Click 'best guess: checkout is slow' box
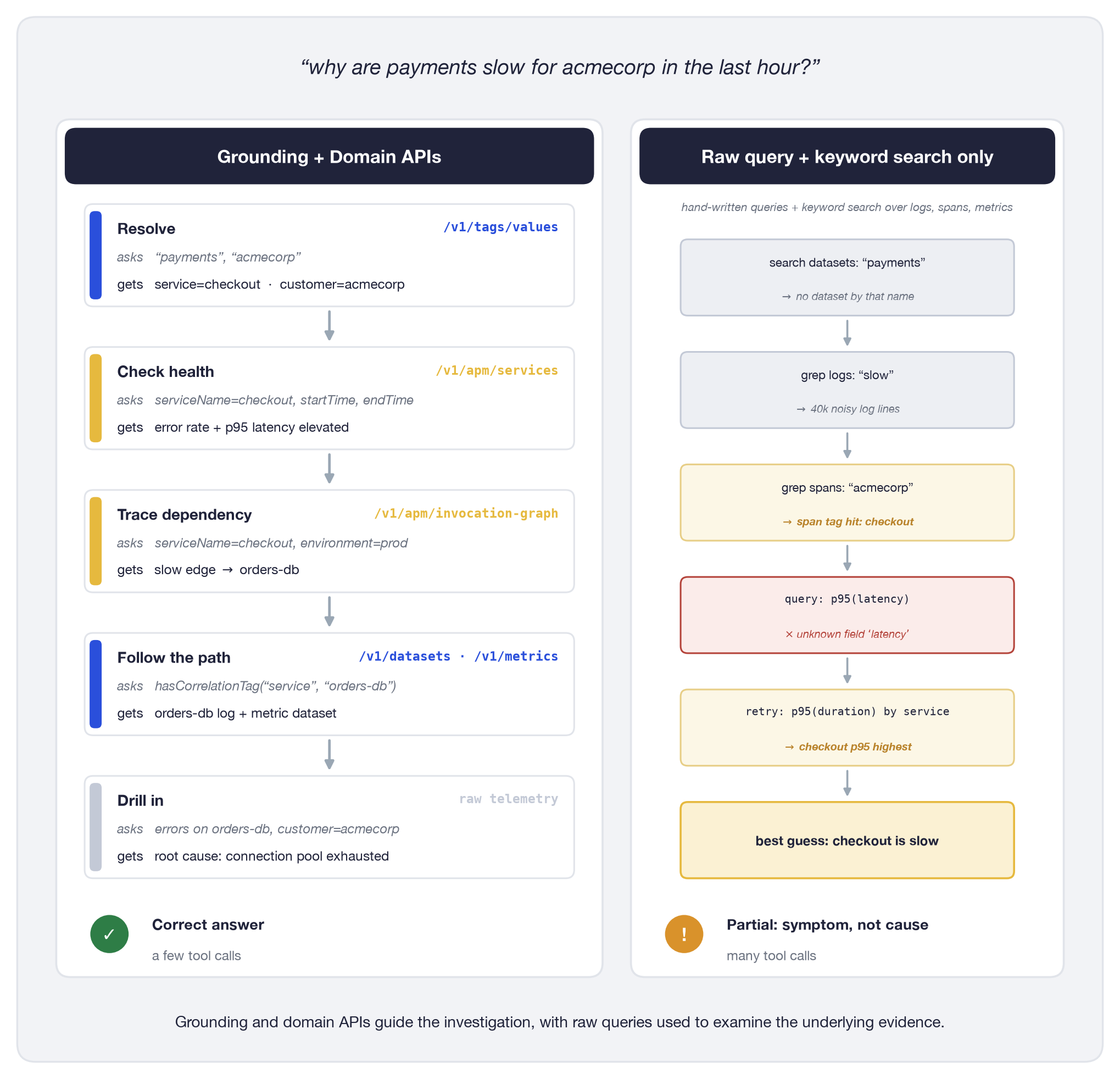The image size is (1120, 1079). coord(848,840)
